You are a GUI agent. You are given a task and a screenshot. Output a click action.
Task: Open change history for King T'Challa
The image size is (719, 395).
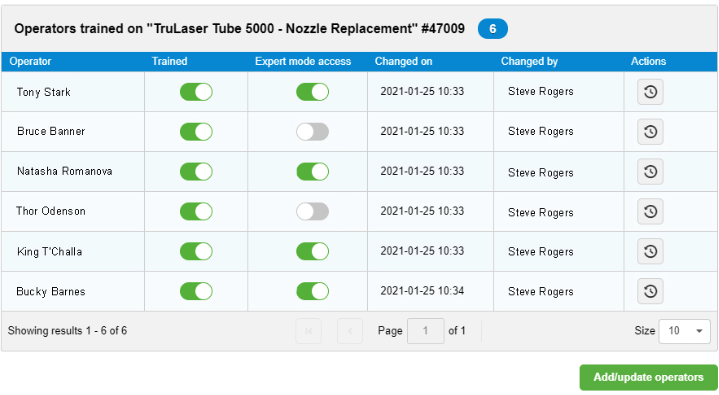pos(650,251)
